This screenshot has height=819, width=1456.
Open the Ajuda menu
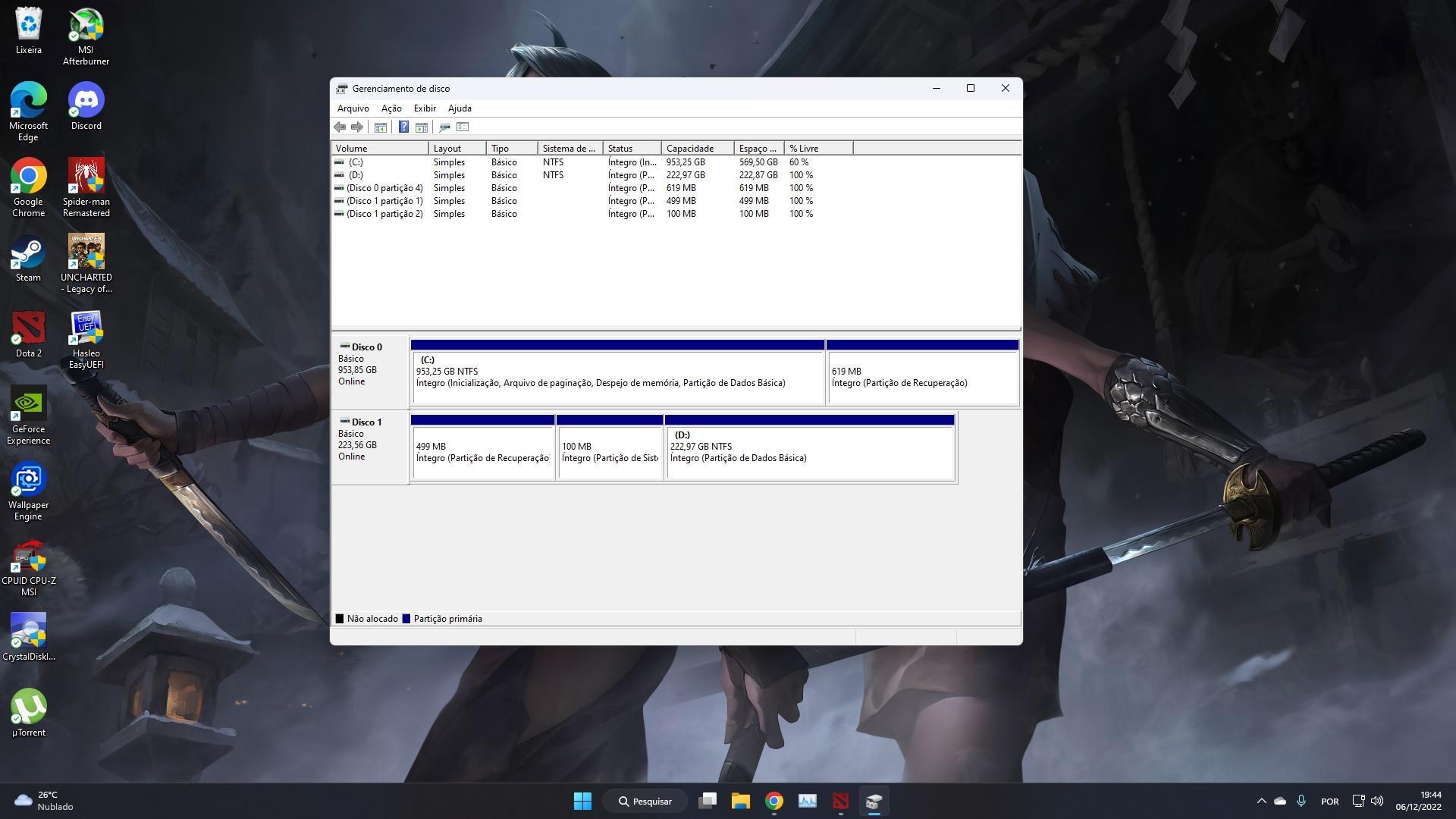point(460,108)
